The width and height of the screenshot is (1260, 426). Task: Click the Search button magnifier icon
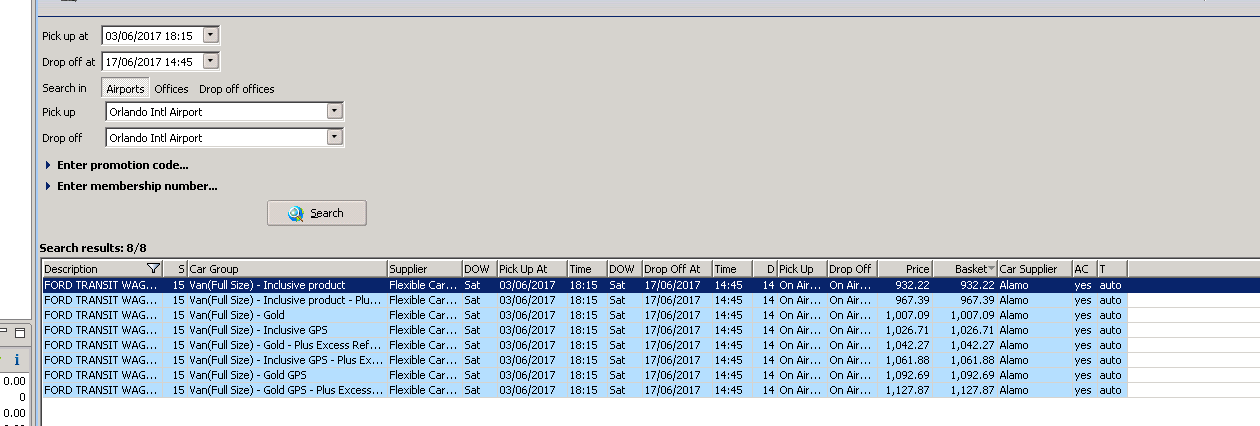[x=296, y=213]
